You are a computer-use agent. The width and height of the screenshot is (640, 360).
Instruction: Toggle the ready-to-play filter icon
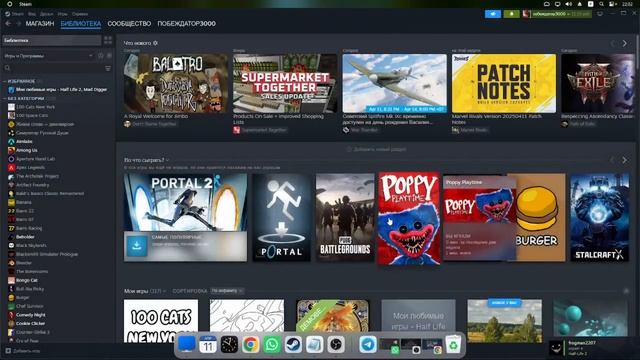click(109, 56)
